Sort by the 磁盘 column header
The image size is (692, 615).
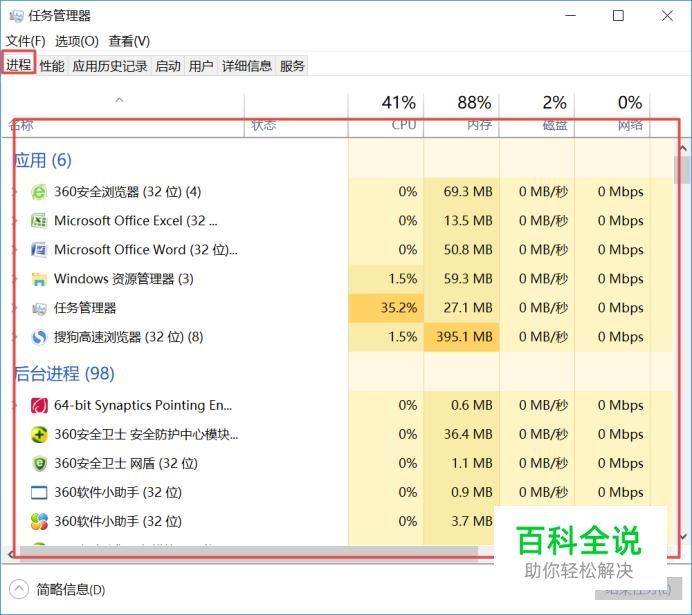pos(537,114)
